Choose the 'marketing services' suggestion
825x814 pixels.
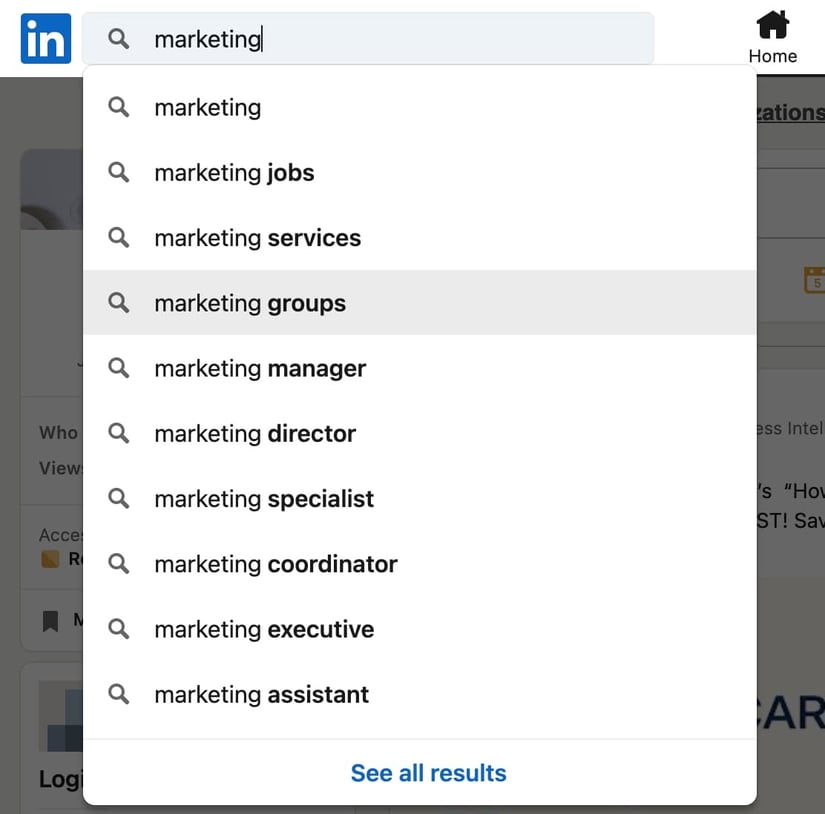257,238
